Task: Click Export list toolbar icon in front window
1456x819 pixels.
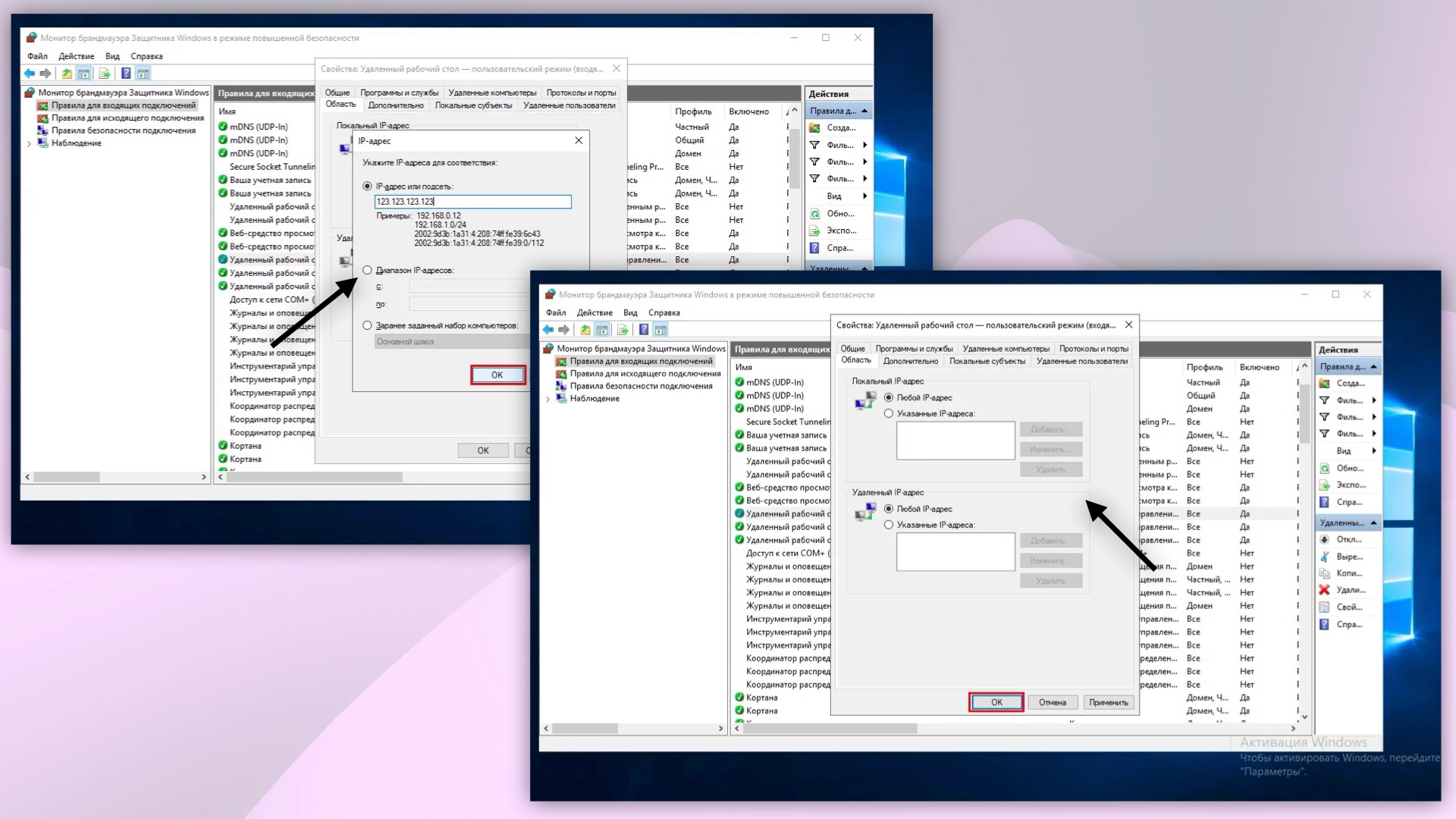Action: (x=623, y=330)
